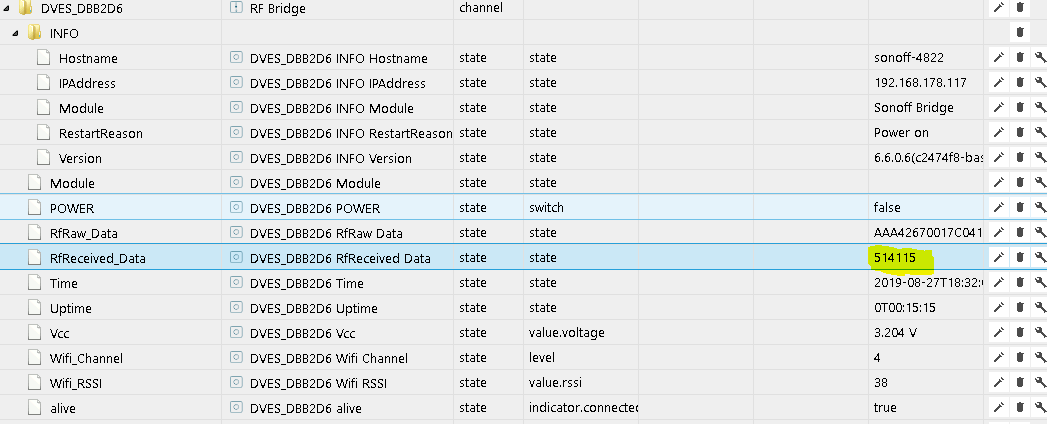Screen dimensions: 1047x424
Task: Open wrench settings for Wifi_RSSI
Action: [1040, 383]
